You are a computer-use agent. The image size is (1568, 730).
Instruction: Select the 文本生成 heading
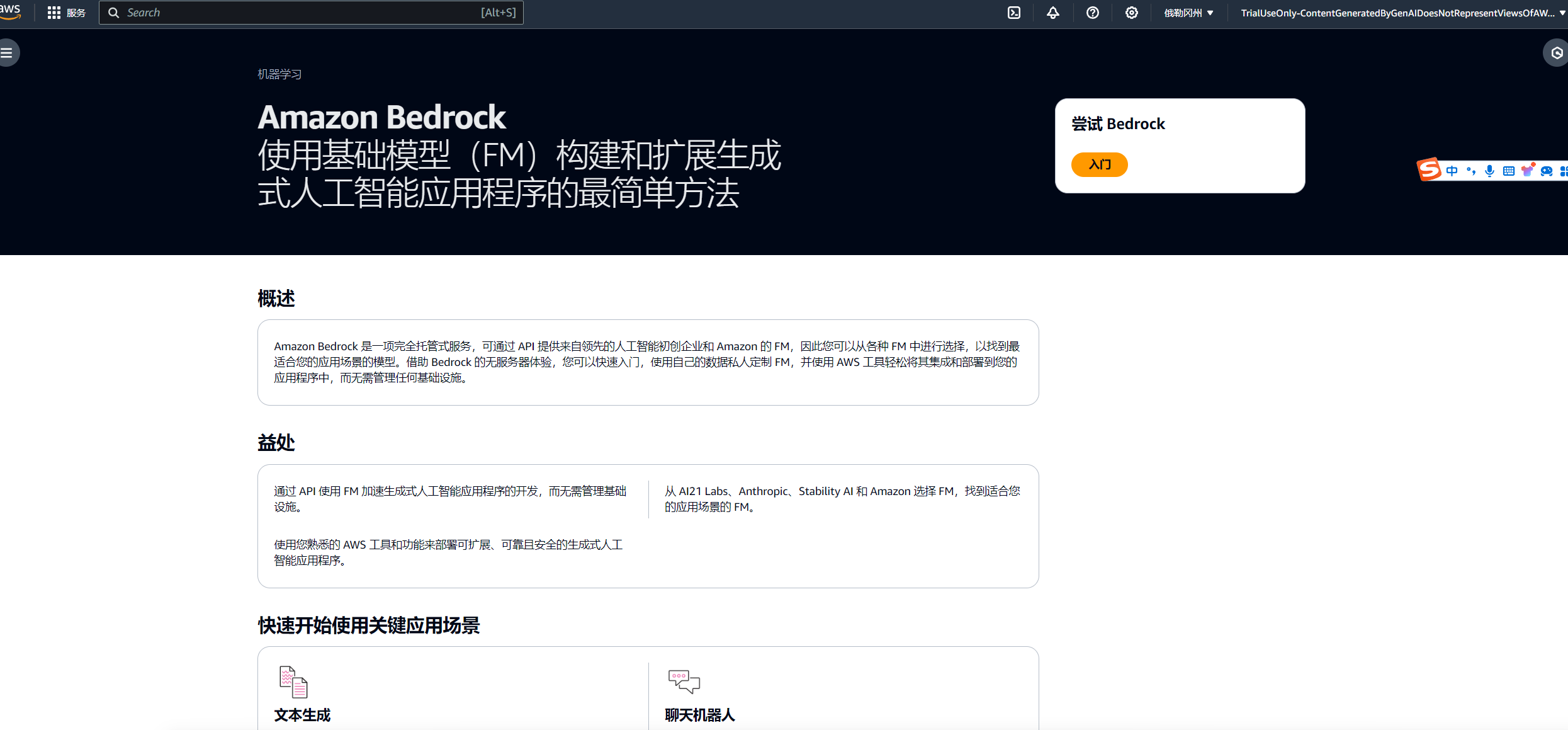pyautogui.click(x=302, y=715)
